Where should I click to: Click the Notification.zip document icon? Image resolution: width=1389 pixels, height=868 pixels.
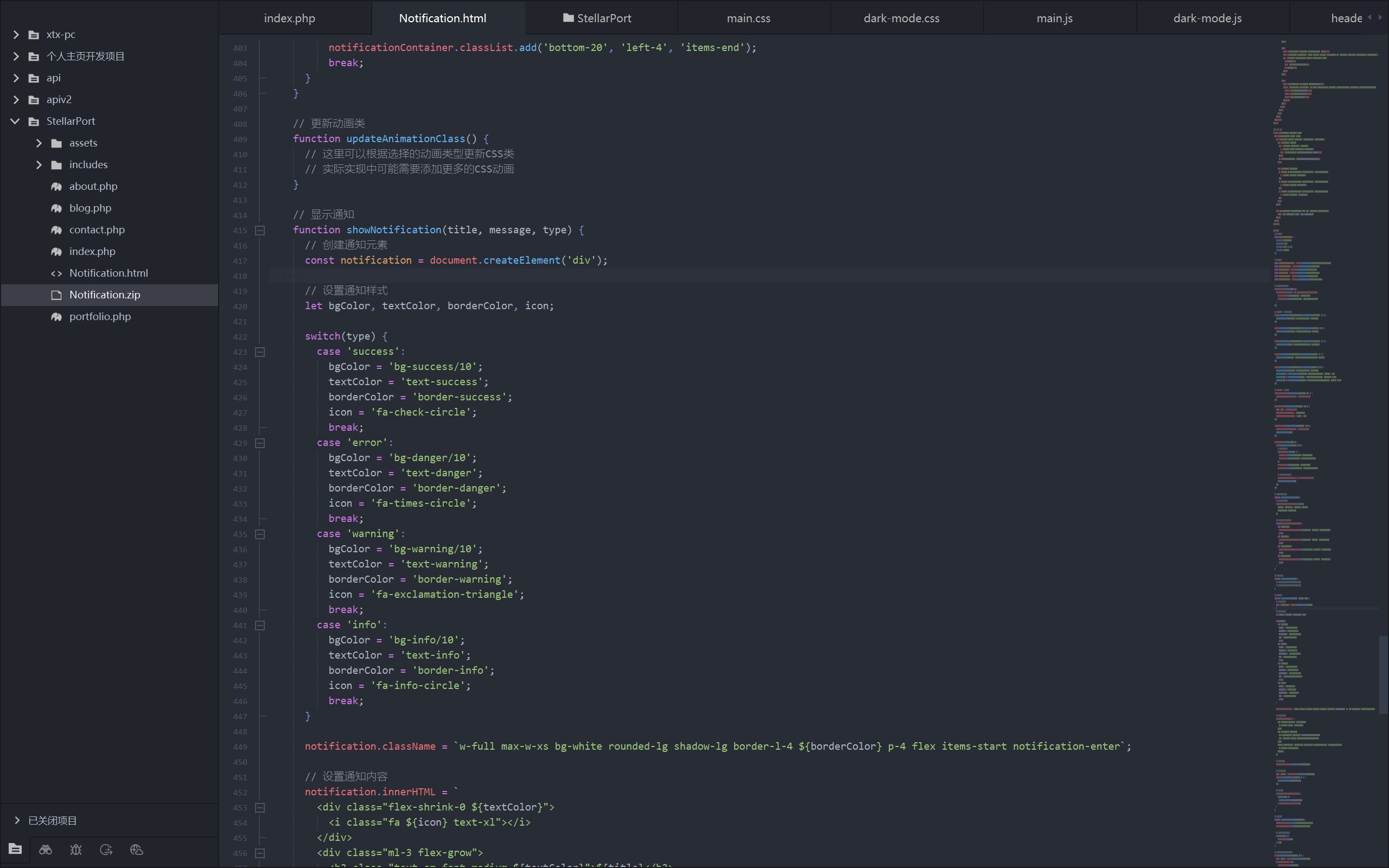[x=56, y=295]
